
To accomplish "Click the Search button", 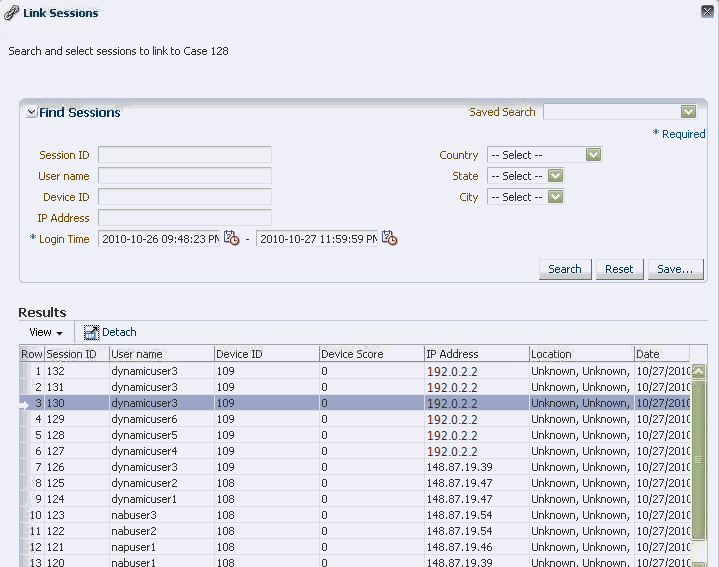I will (x=565, y=269).
